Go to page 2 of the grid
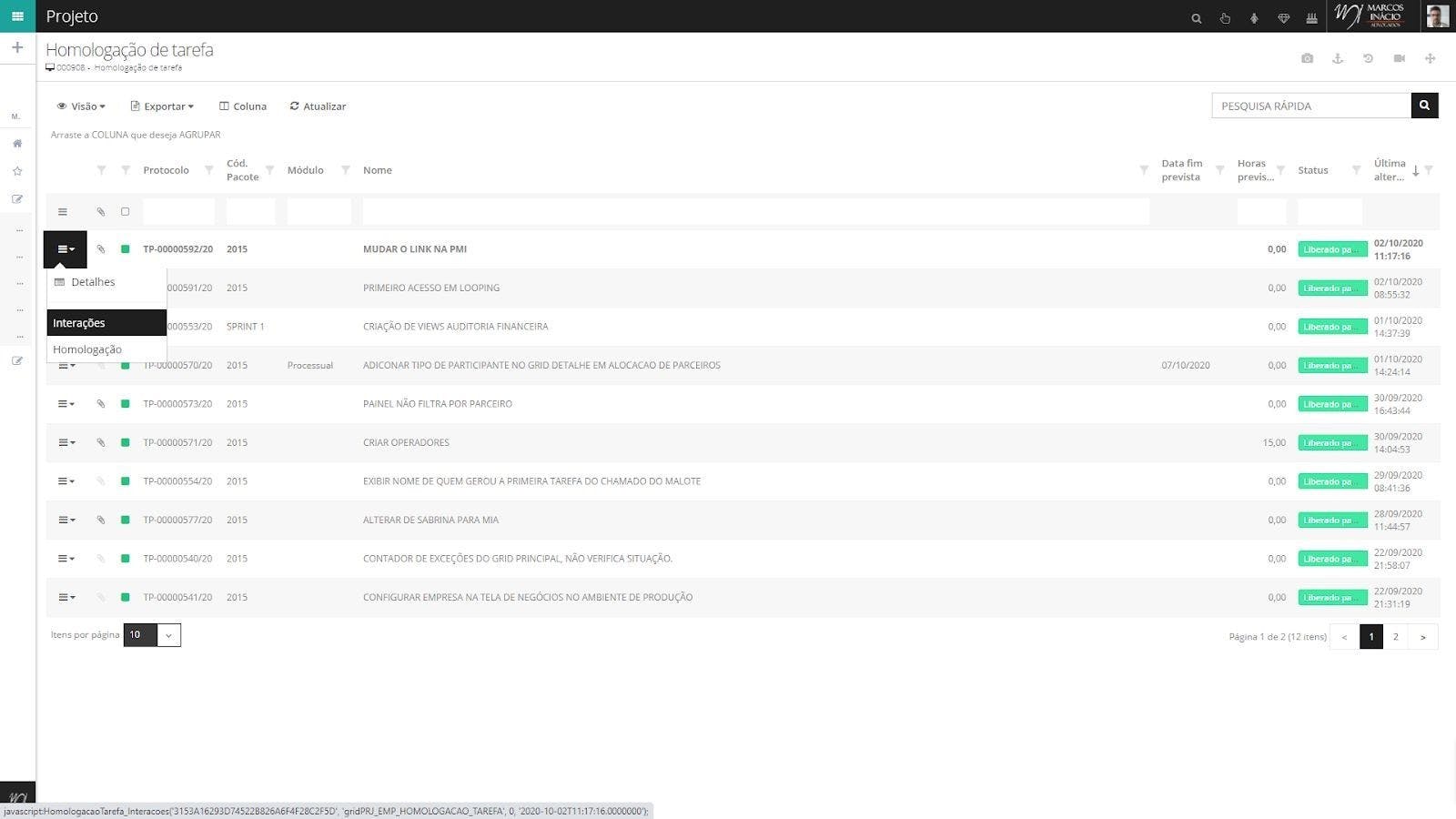 (1395, 637)
